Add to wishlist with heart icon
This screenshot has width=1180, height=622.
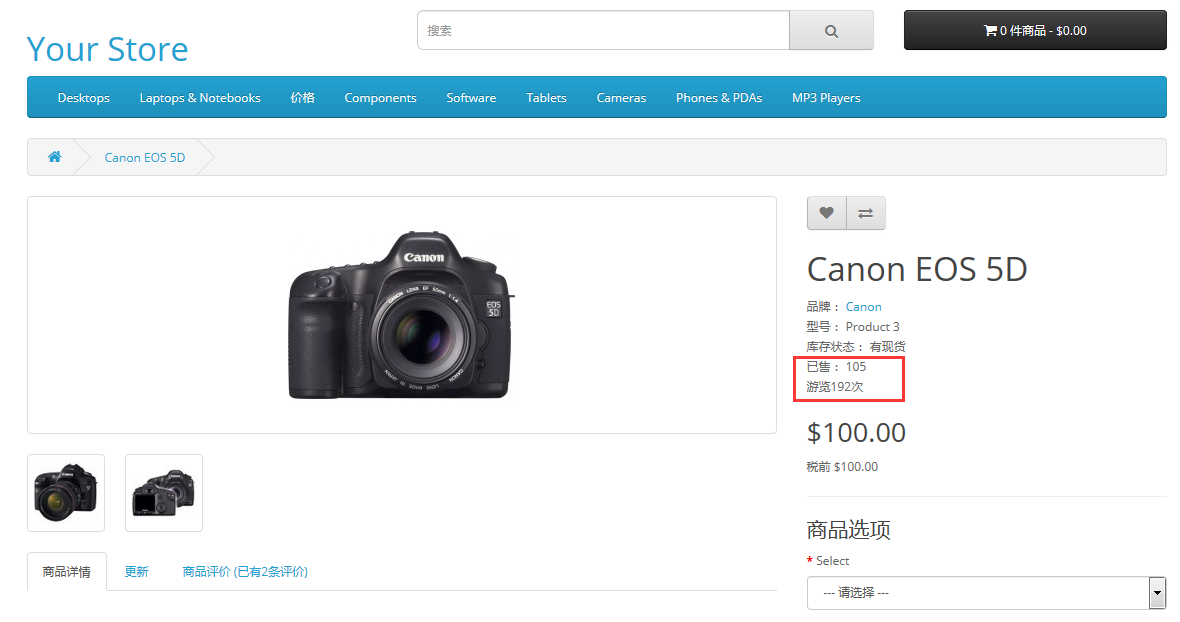point(826,213)
